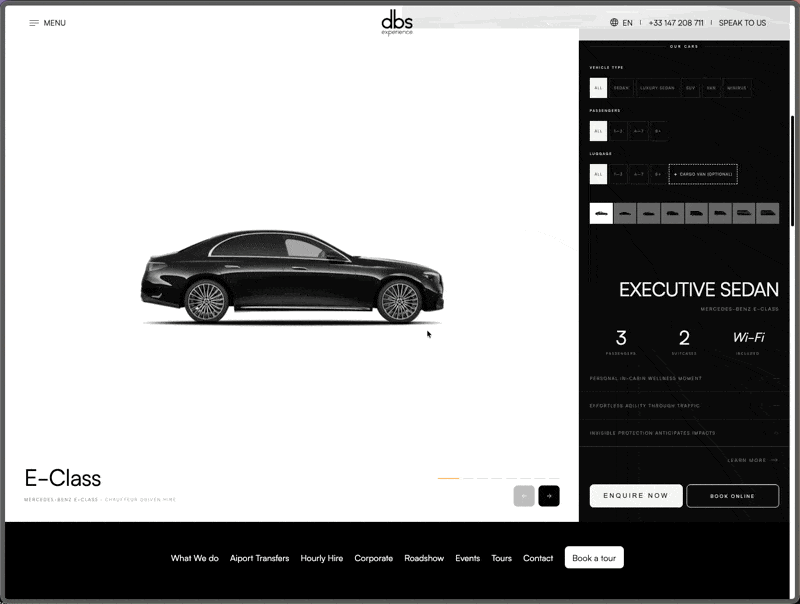The width and height of the screenshot is (800, 604).
Task: Select ALL under Passengers
Action: (598, 131)
